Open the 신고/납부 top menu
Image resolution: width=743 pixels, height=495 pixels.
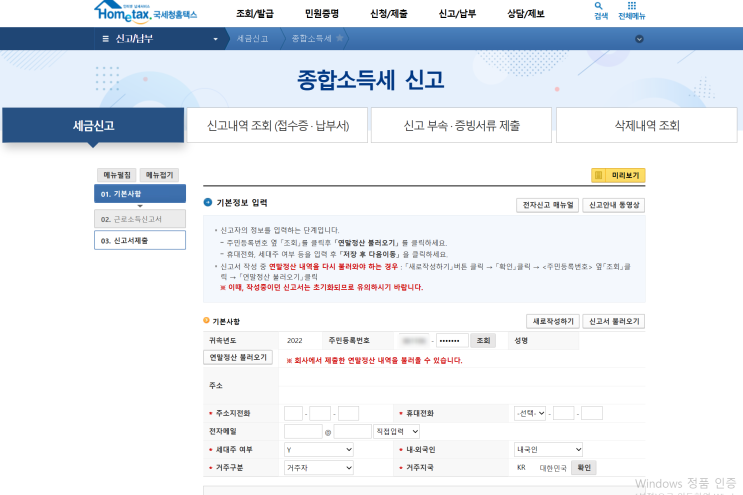(x=457, y=14)
